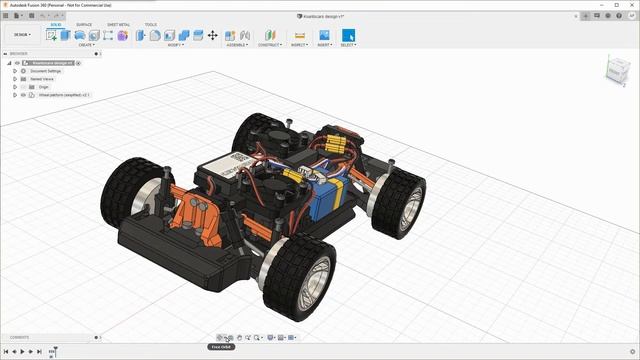640x360 pixels.
Task: Open the CONSTRUCT dropdown menu
Action: tap(270, 45)
